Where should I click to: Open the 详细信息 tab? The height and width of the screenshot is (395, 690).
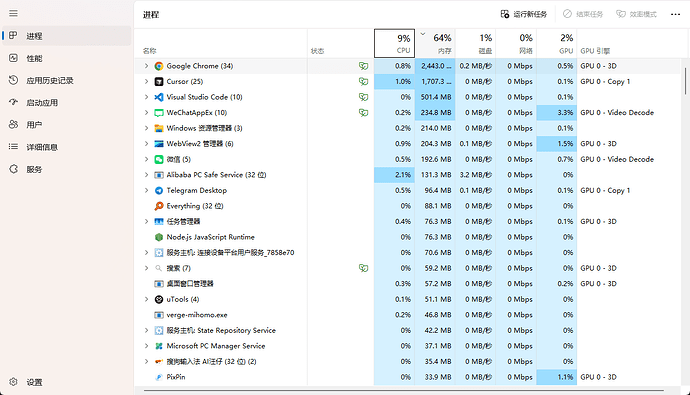click(x=67, y=147)
